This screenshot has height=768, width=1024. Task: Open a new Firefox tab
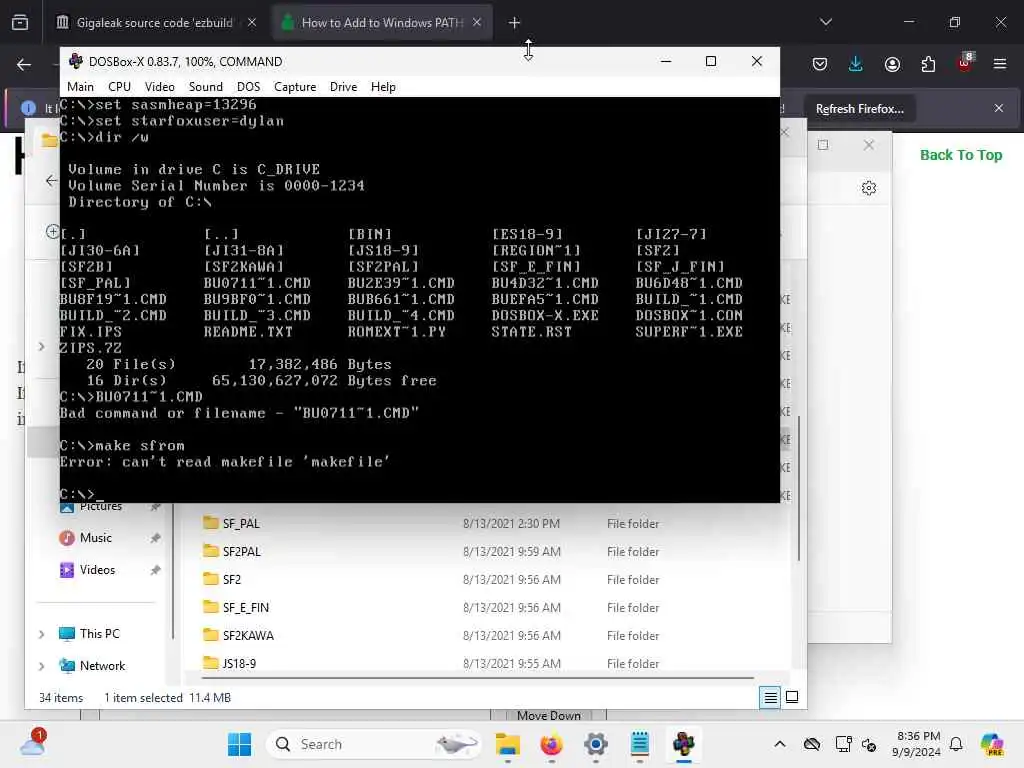click(x=515, y=23)
